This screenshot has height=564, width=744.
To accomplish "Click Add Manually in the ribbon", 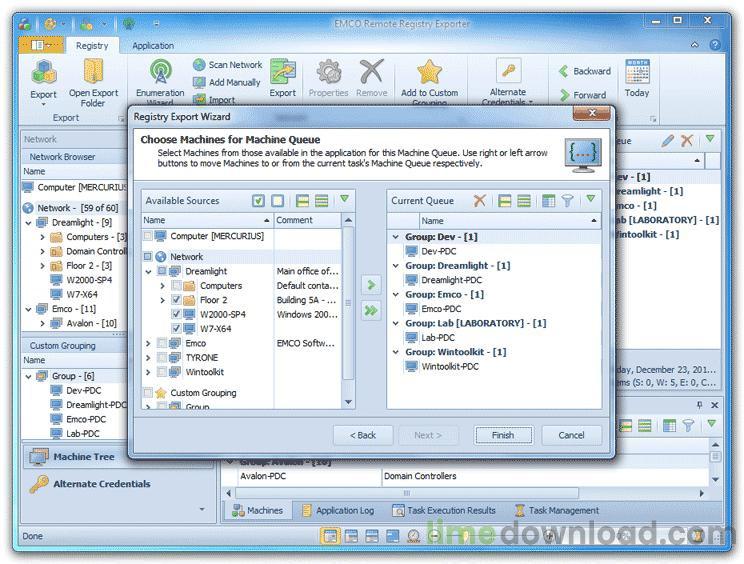I will point(226,82).
